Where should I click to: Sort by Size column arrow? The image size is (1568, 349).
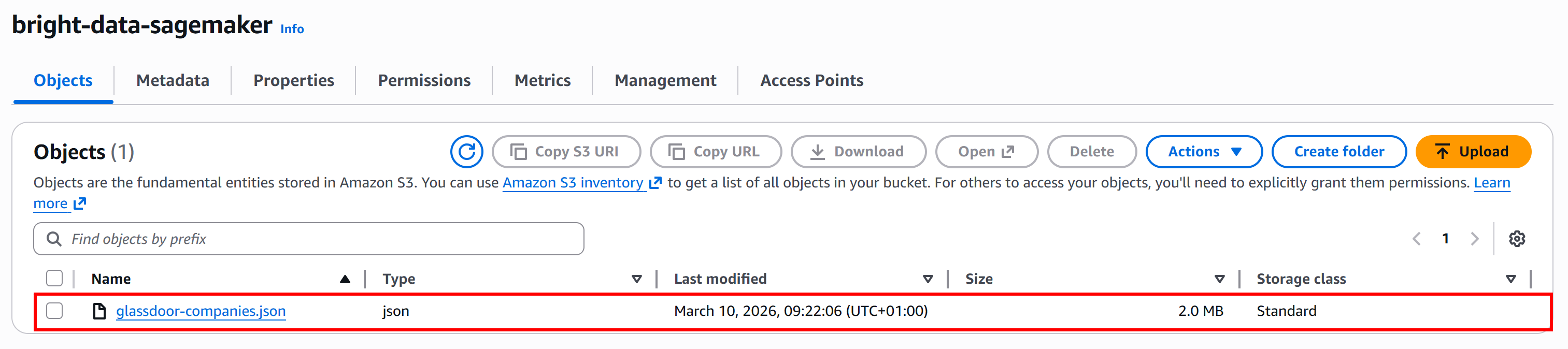(1219, 279)
